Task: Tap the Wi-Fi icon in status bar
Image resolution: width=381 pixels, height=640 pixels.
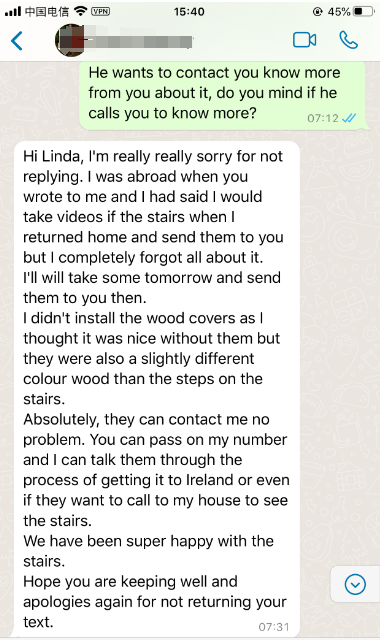Action: (x=81, y=11)
